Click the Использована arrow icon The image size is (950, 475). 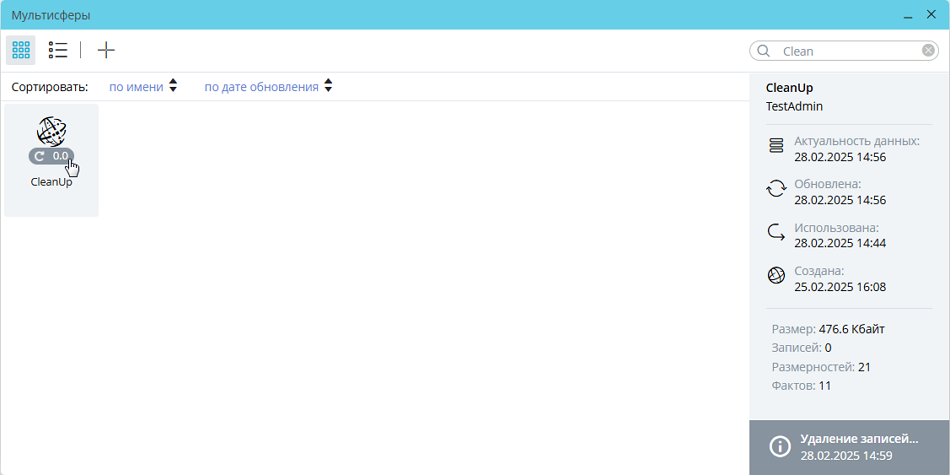click(776, 232)
